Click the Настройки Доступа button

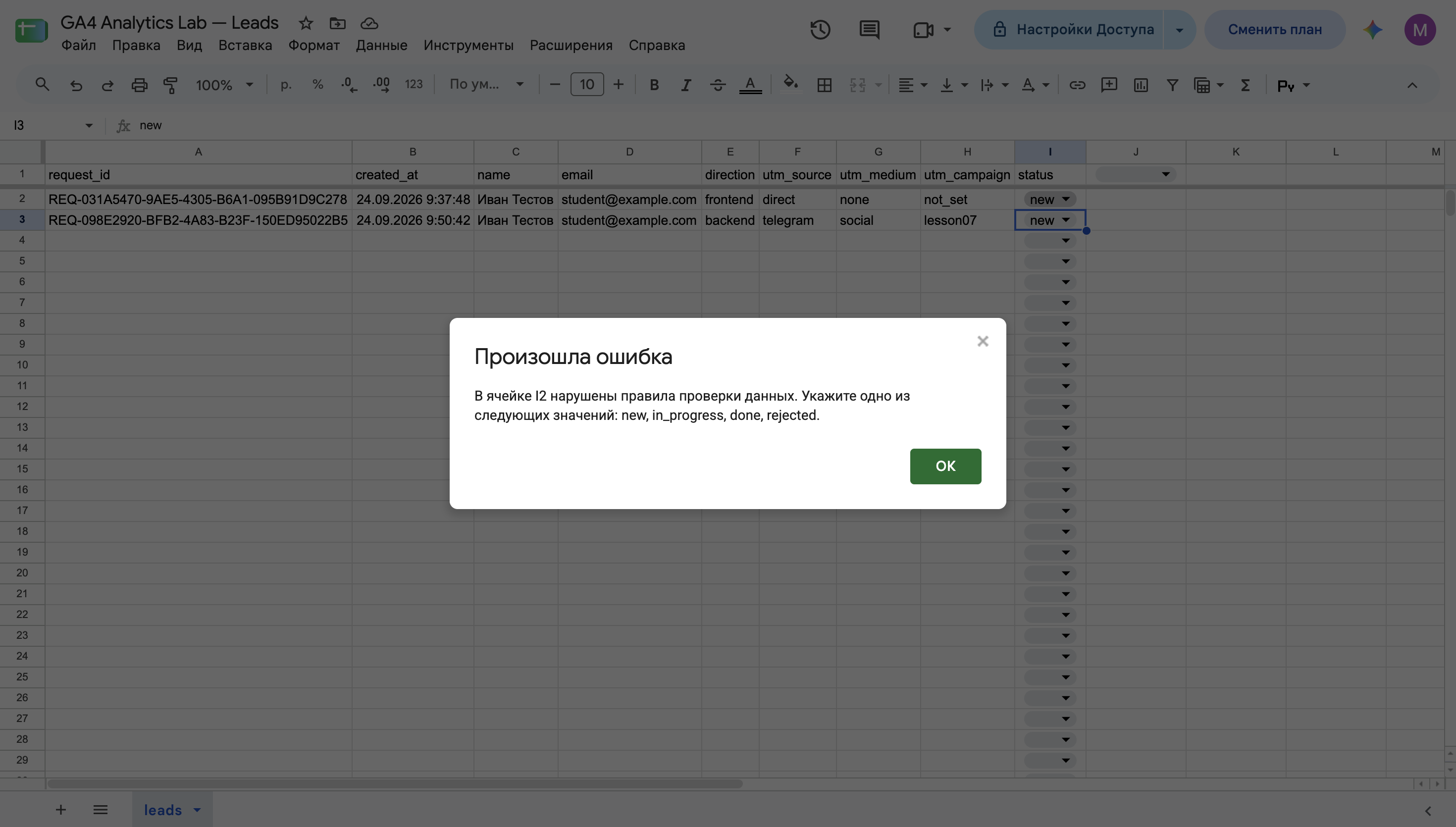tap(1069, 30)
